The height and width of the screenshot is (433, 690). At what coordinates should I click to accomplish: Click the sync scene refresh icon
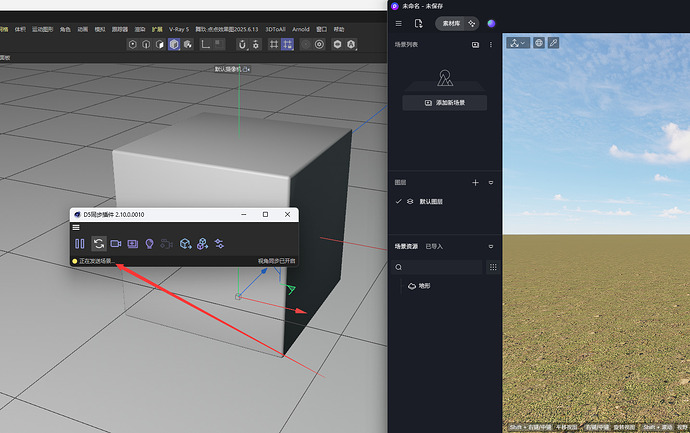99,243
